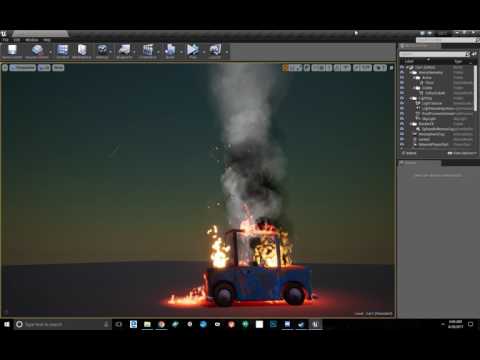Open the Settings toolbar icon
This screenshot has height=360, width=480.
click(x=102, y=51)
